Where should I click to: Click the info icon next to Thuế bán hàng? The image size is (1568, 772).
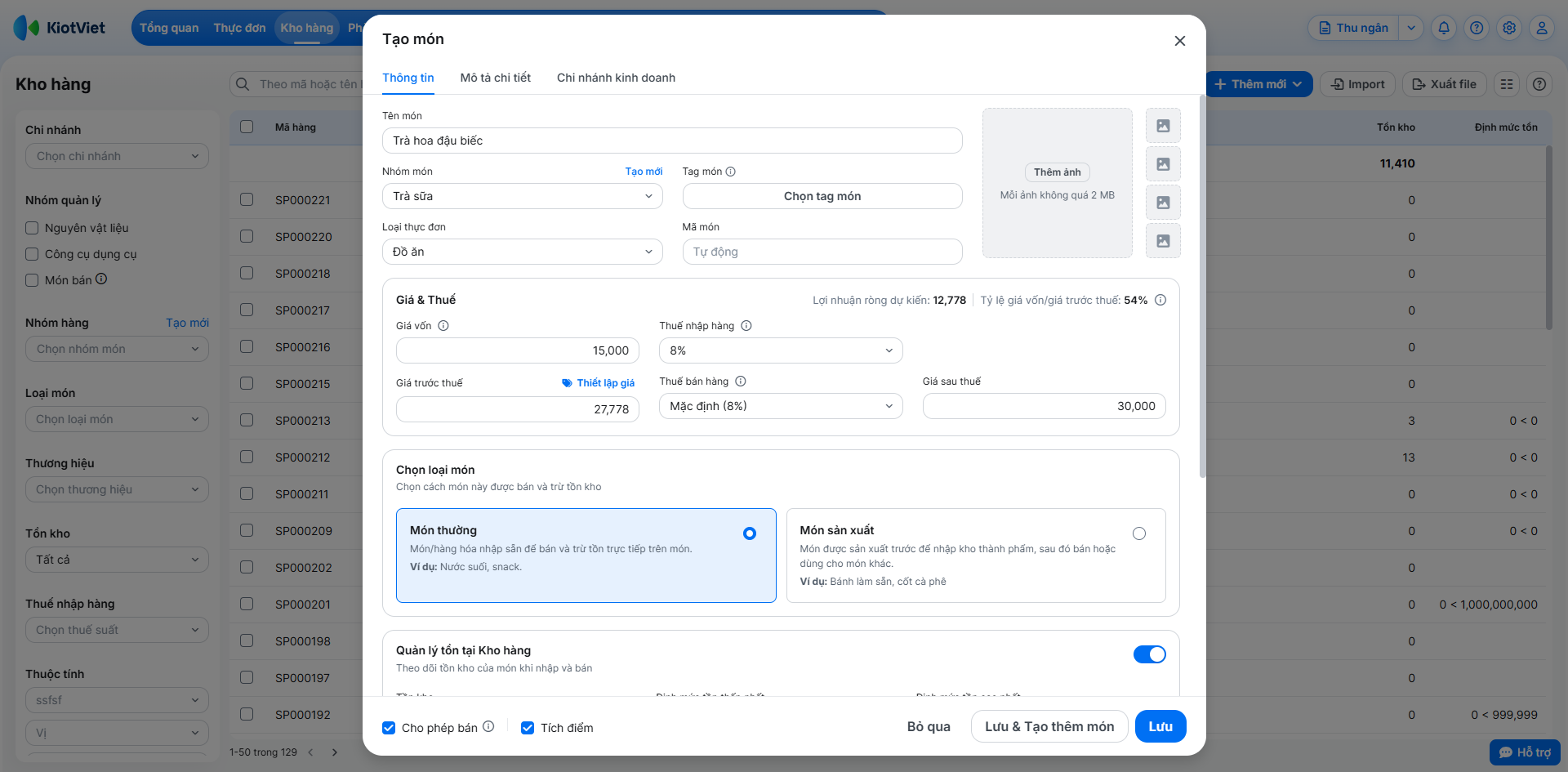(741, 382)
